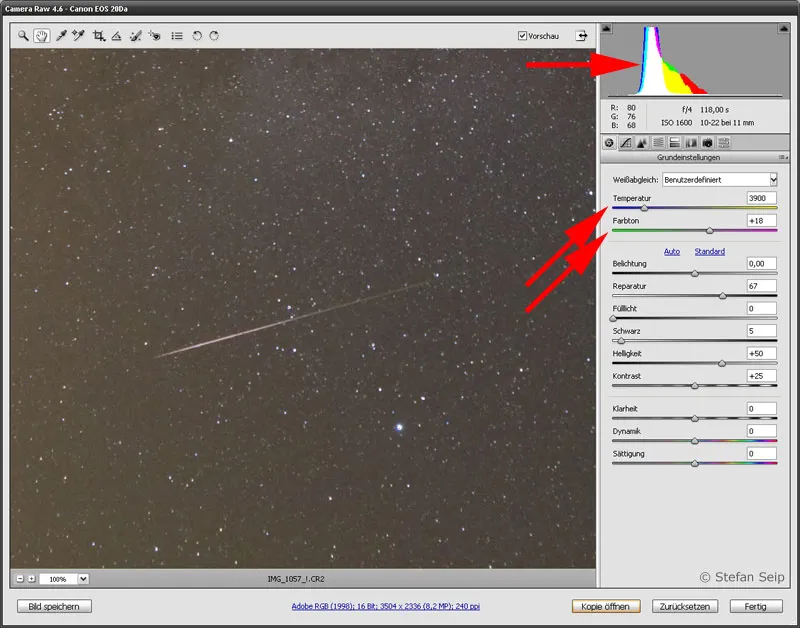Click the Sättigung slider handle
The width and height of the screenshot is (800, 628).
(x=695, y=463)
